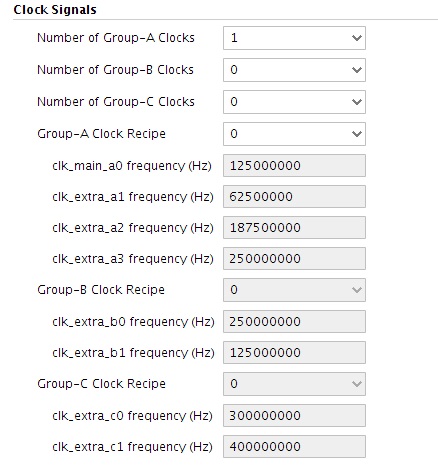The height and width of the screenshot is (465, 438).
Task: Click the clk_extra_c1 frequency field
Action: coord(294,447)
